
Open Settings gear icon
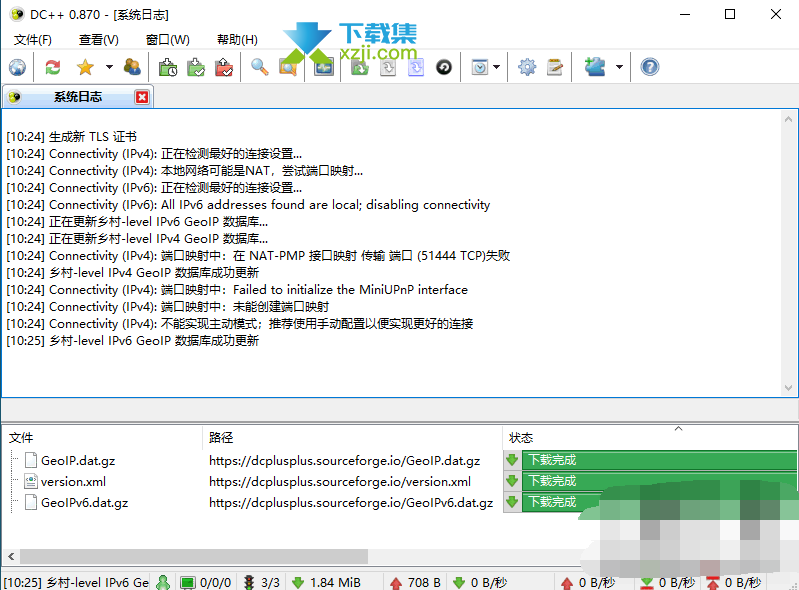(527, 67)
